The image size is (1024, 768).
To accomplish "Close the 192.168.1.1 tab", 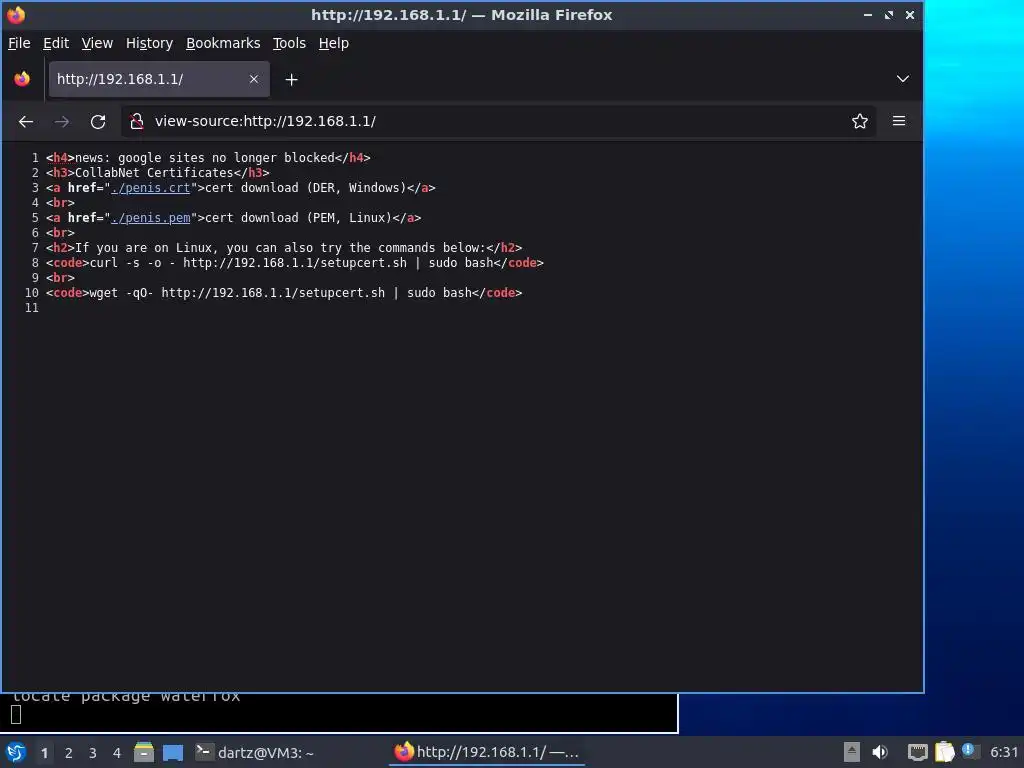I will (254, 79).
